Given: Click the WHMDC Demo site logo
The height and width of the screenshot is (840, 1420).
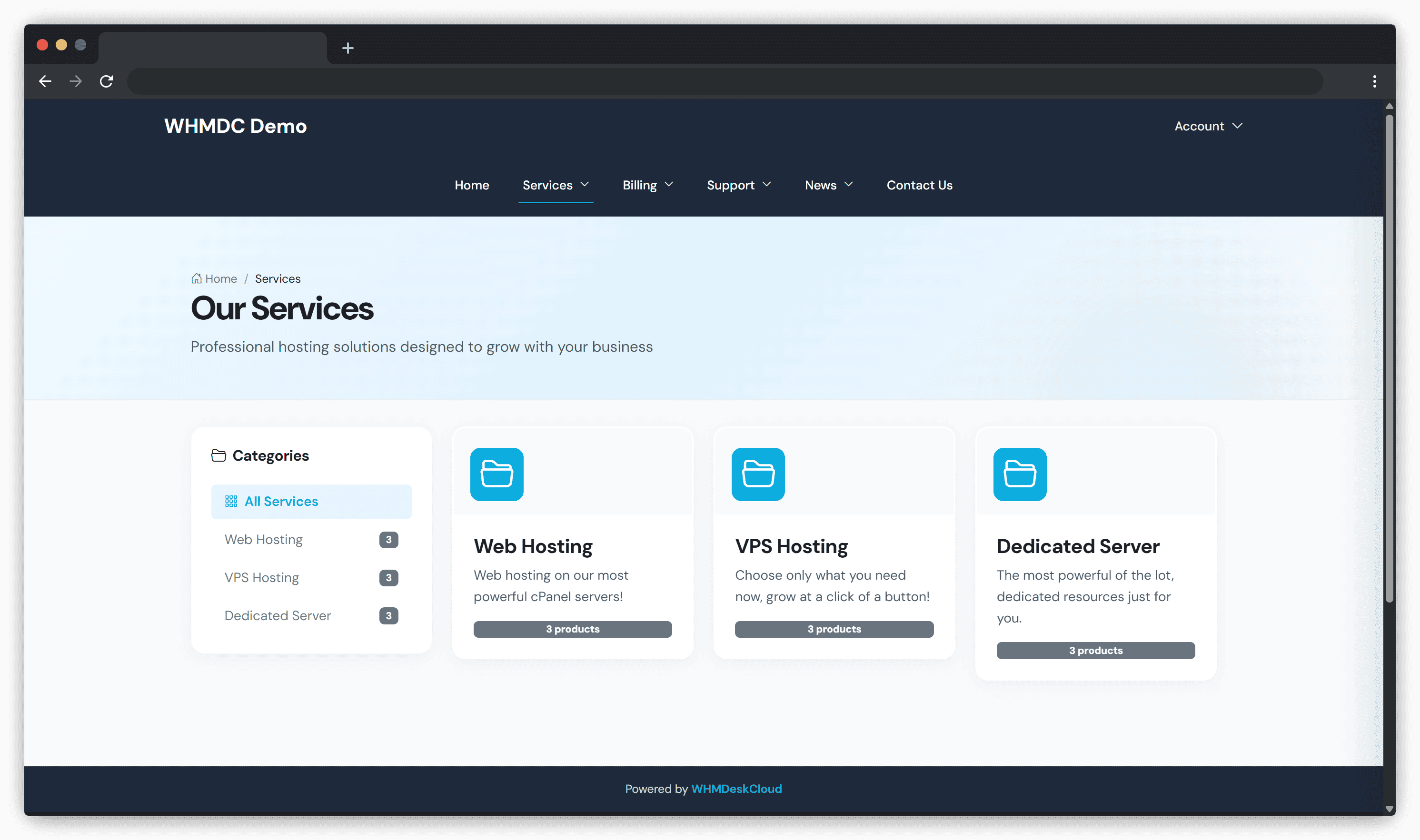Looking at the screenshot, I should point(235,126).
